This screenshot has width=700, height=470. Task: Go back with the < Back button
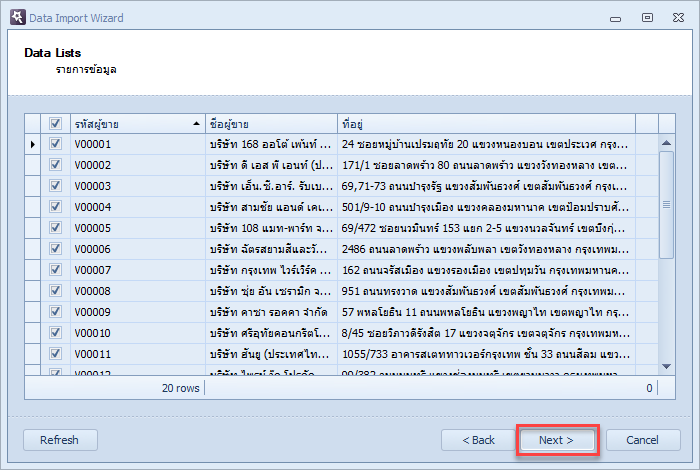point(478,440)
